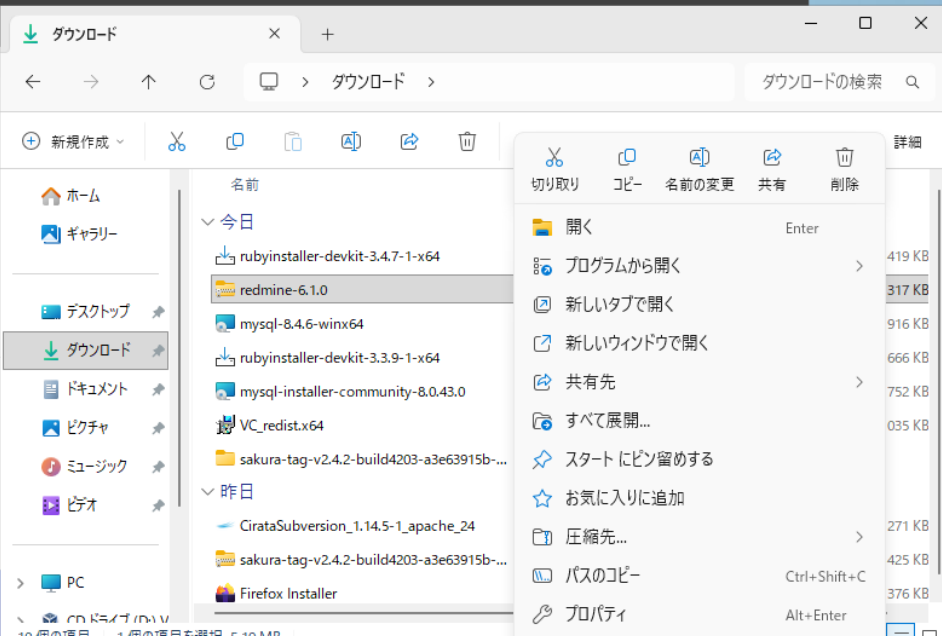Viewport: 942px width, 636px height.
Task: Select the mysql-8.4.6-winx64 file
Action: (301, 324)
